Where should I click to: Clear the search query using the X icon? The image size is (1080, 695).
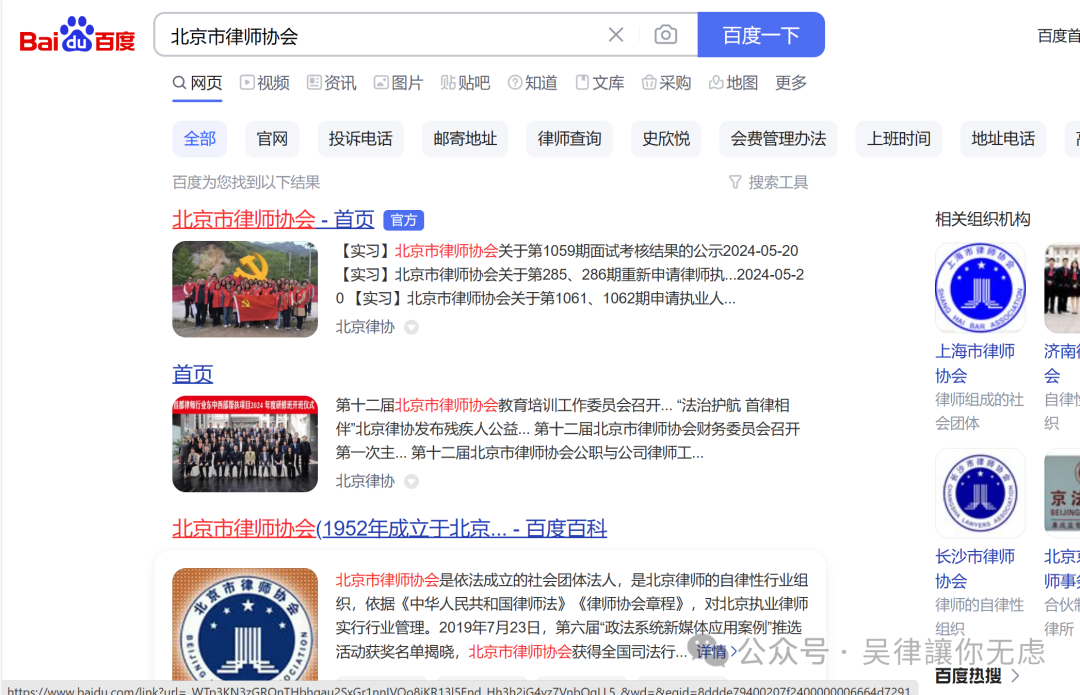[x=616, y=34]
